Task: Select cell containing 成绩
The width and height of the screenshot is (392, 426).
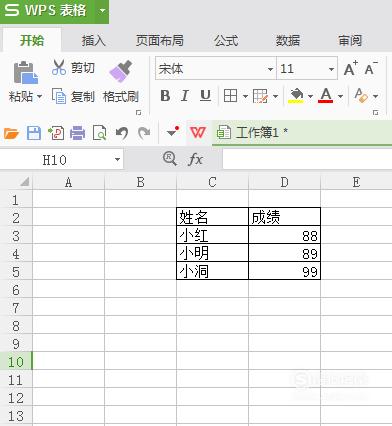Action: 284,217
